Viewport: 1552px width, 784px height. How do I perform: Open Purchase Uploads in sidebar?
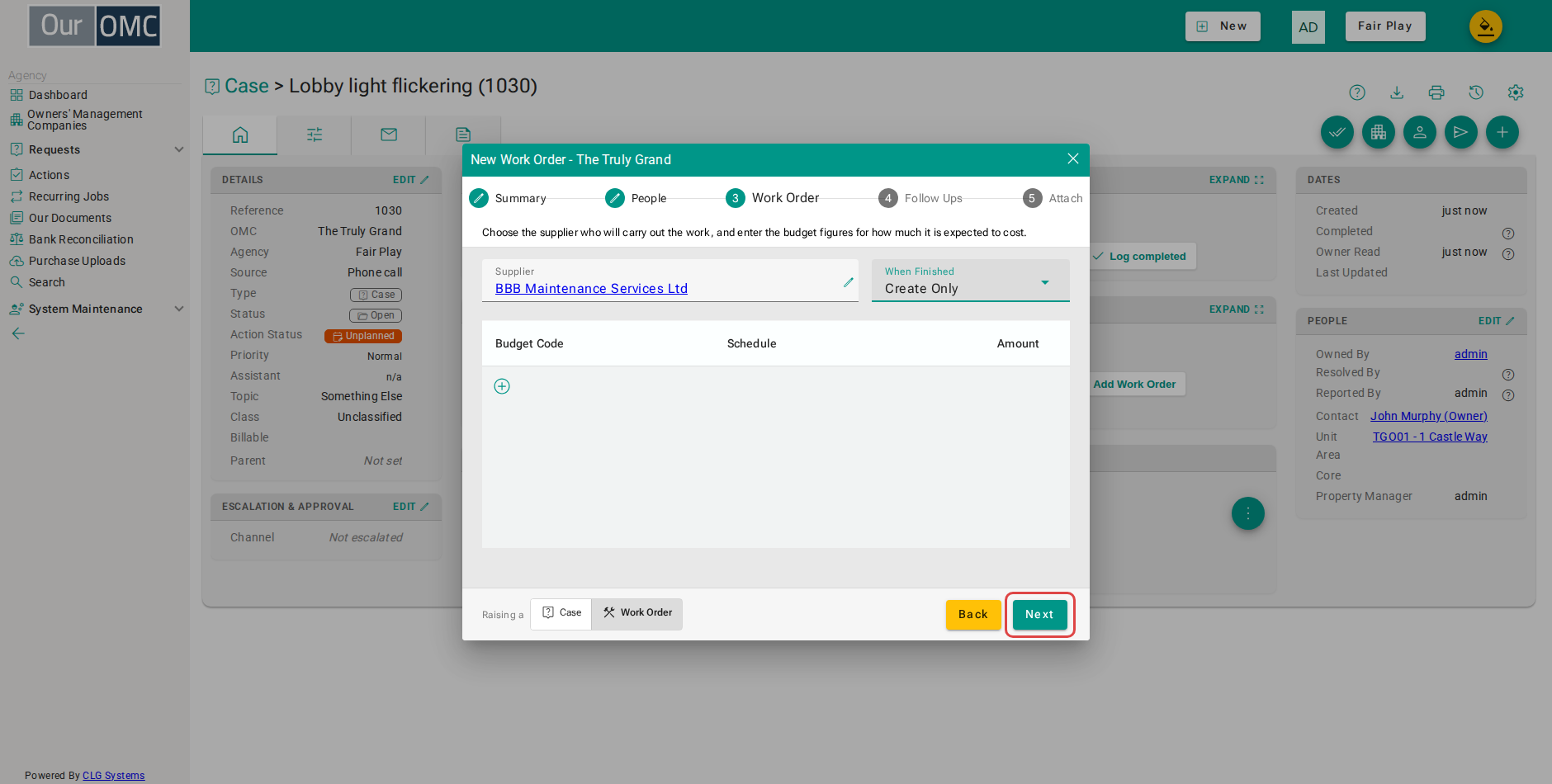77,261
